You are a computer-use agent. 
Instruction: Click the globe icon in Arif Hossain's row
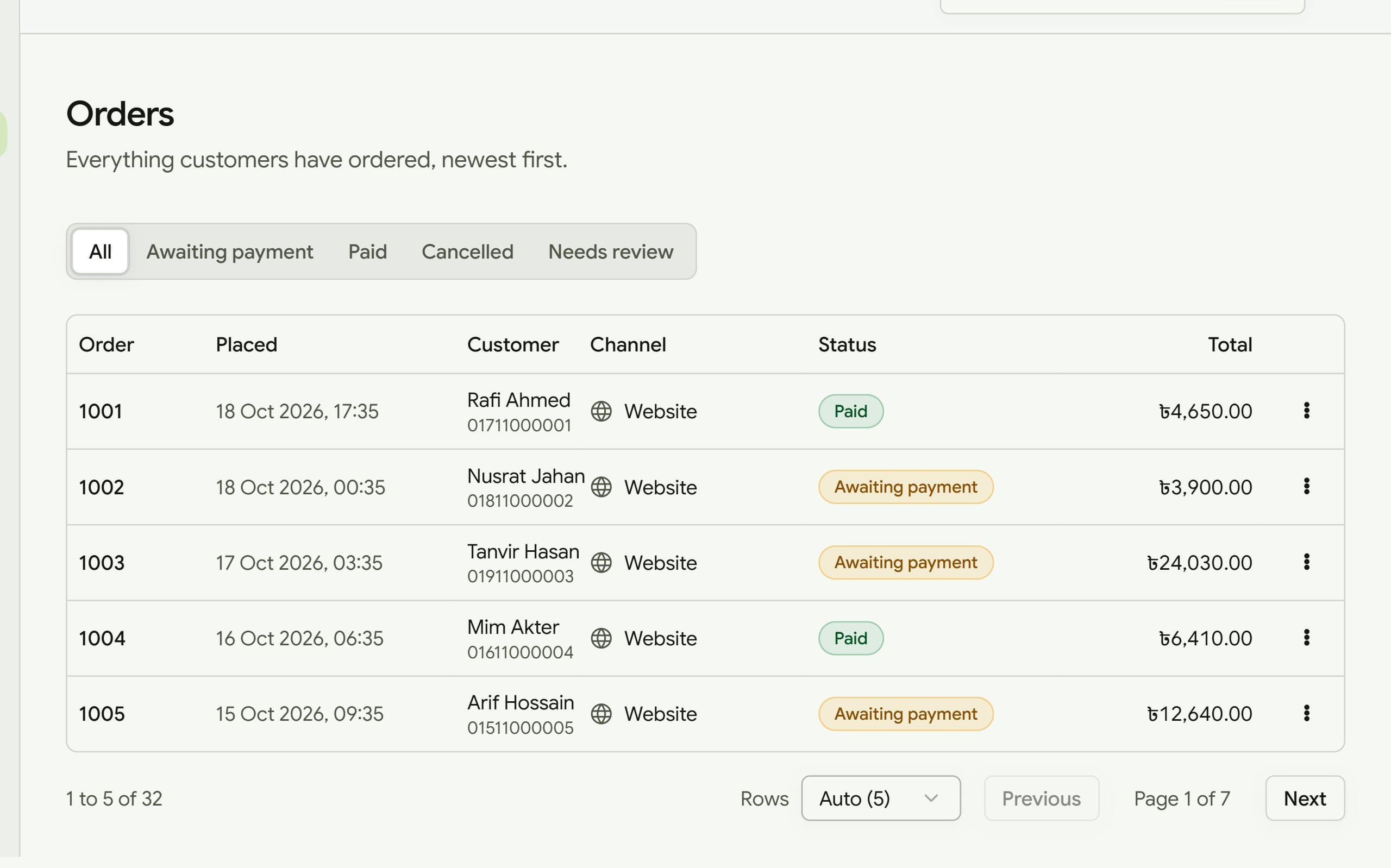tap(601, 714)
